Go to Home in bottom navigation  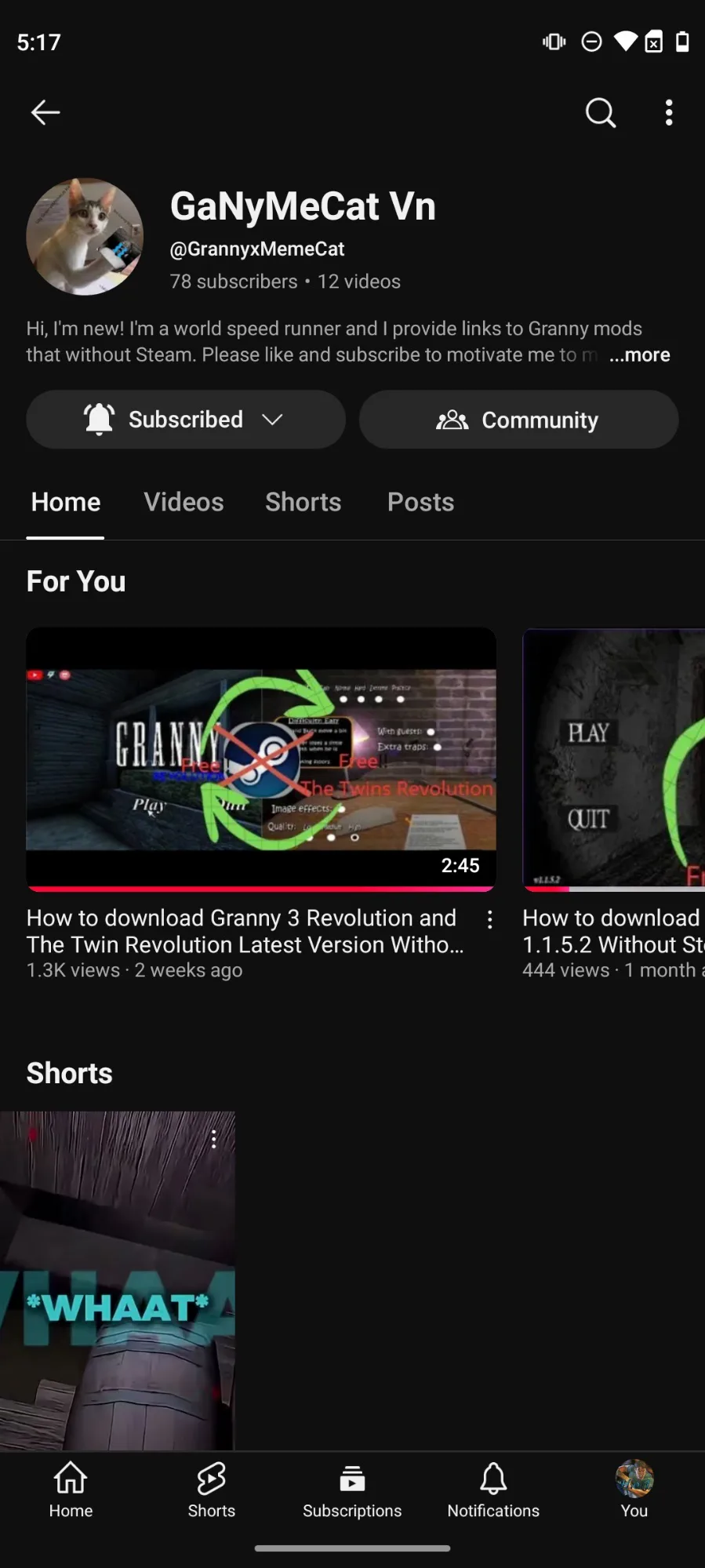coord(71,1490)
